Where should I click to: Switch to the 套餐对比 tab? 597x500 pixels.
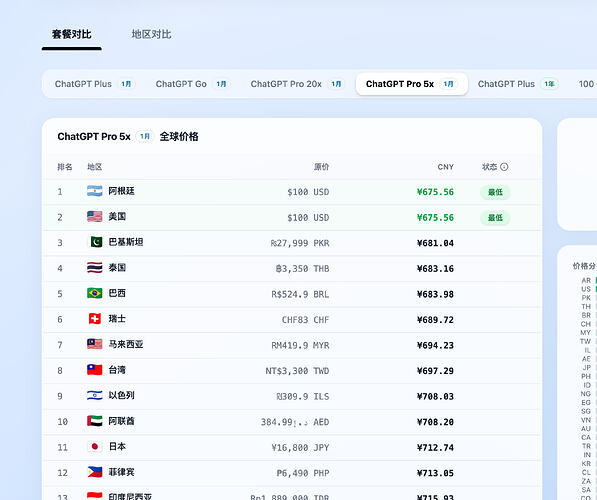pos(72,34)
